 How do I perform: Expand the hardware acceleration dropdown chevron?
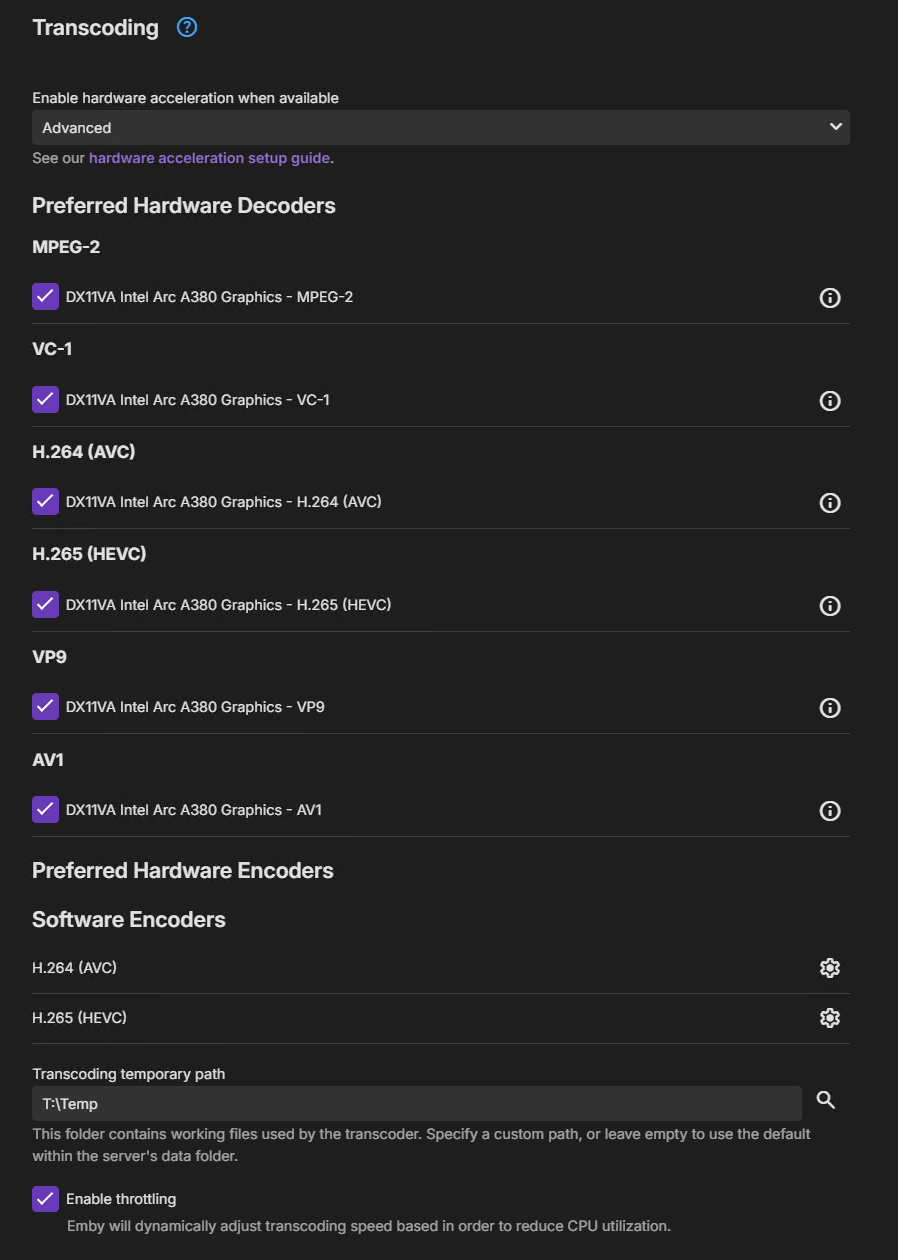pos(836,127)
